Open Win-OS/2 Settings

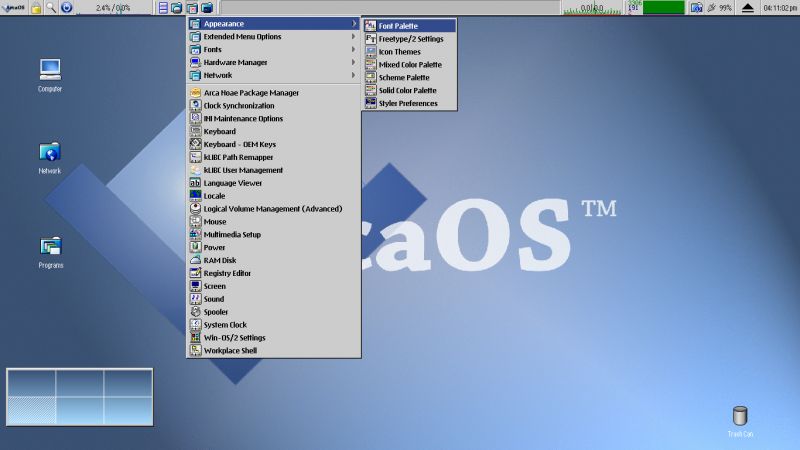pos(273,338)
